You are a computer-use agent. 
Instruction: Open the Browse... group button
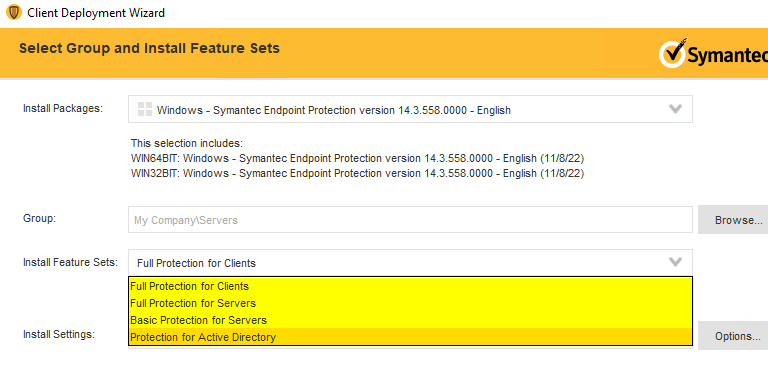pyautogui.click(x=734, y=220)
